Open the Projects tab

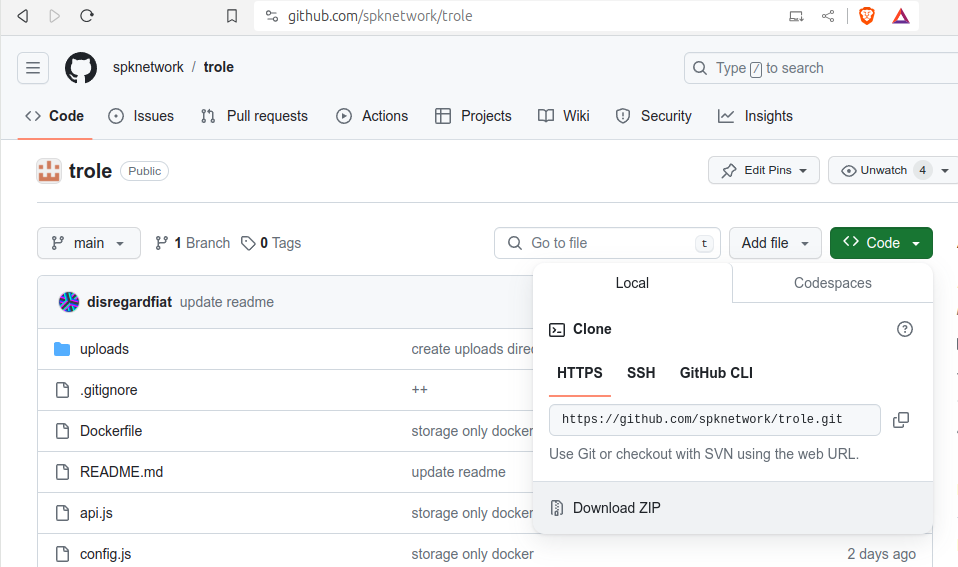click(x=473, y=116)
